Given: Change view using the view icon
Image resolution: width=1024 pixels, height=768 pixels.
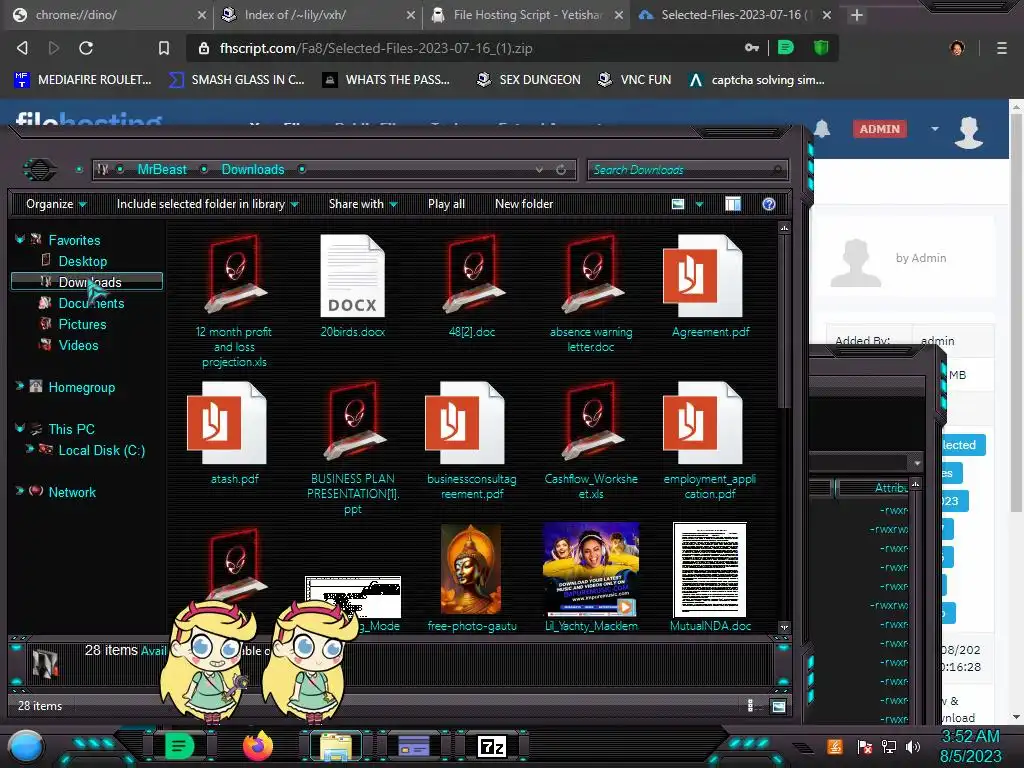Looking at the screenshot, I should pyautogui.click(x=678, y=204).
